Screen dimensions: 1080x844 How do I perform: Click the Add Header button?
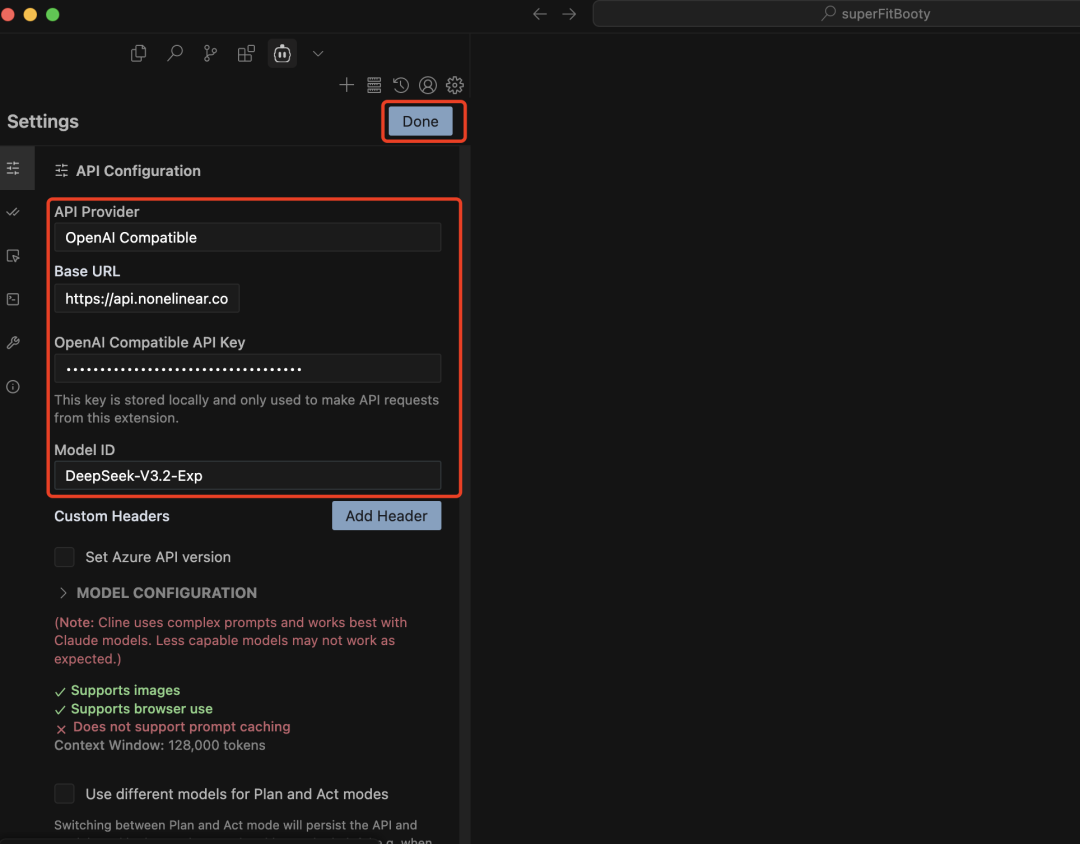[x=386, y=516]
